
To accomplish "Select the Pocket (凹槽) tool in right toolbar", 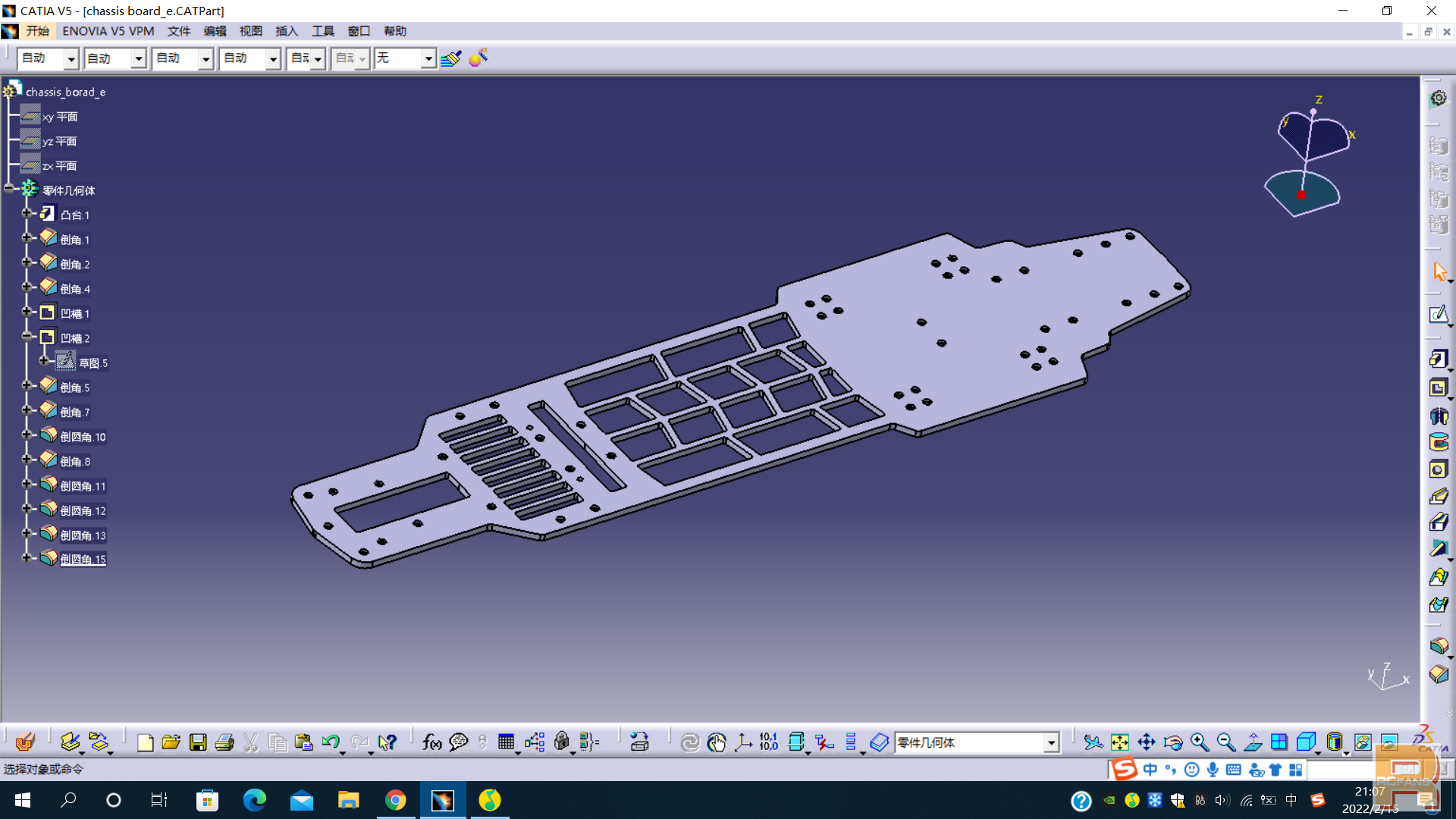I will (x=1439, y=388).
